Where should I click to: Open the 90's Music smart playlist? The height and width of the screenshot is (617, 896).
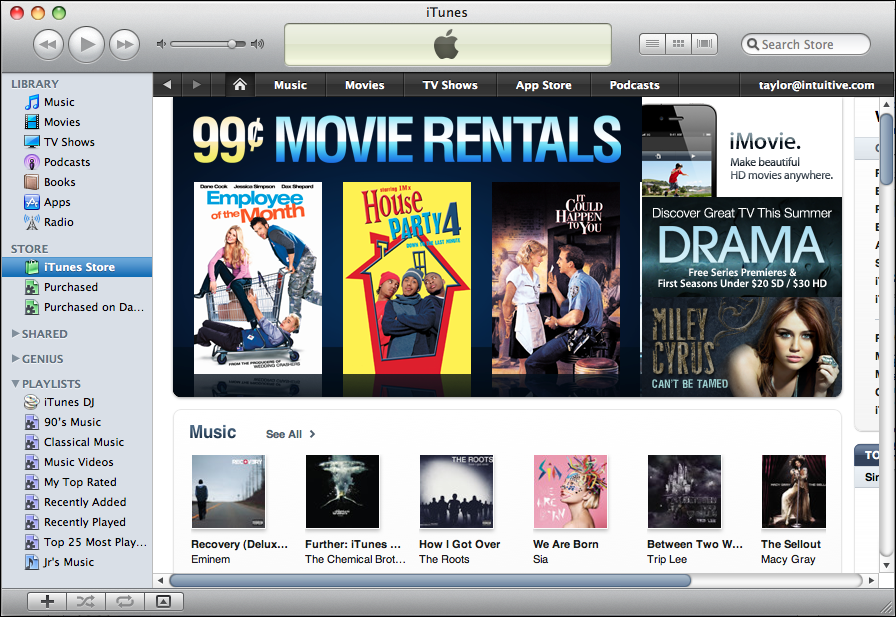coord(77,422)
